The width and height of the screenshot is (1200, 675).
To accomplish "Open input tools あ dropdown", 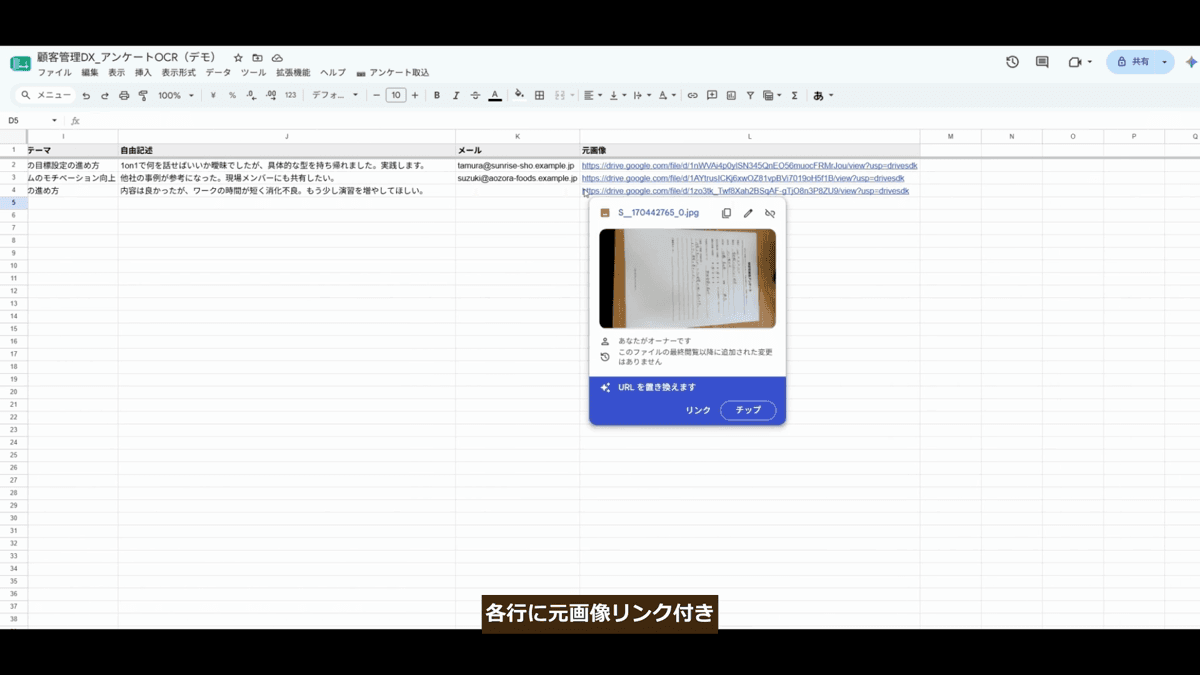I will click(823, 96).
